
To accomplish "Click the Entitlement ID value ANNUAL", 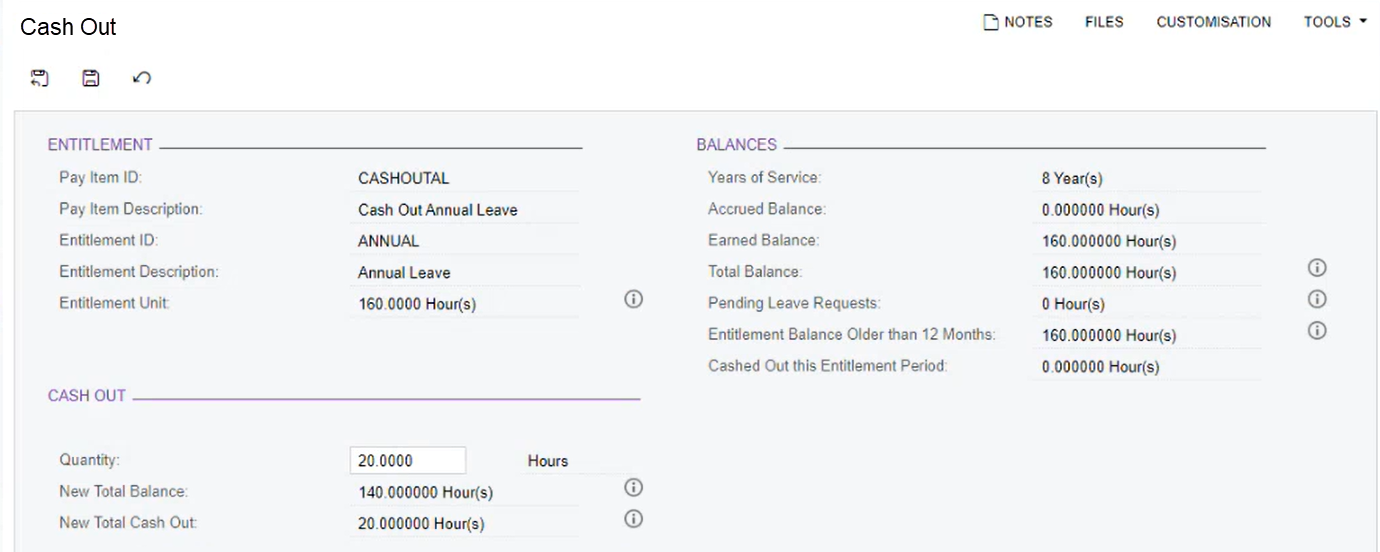I will pos(389,241).
